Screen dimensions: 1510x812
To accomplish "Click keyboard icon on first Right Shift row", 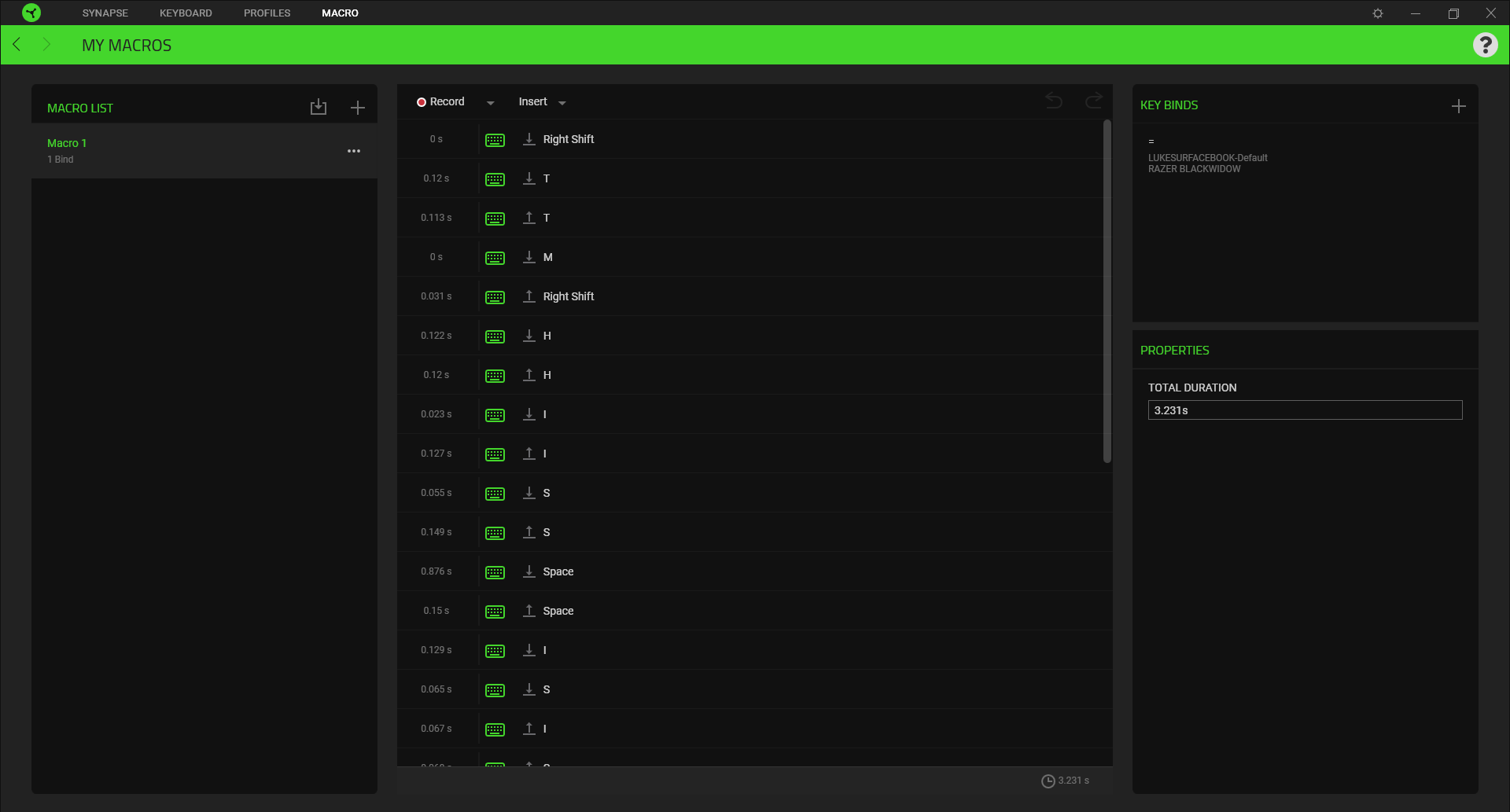I will pos(495,140).
